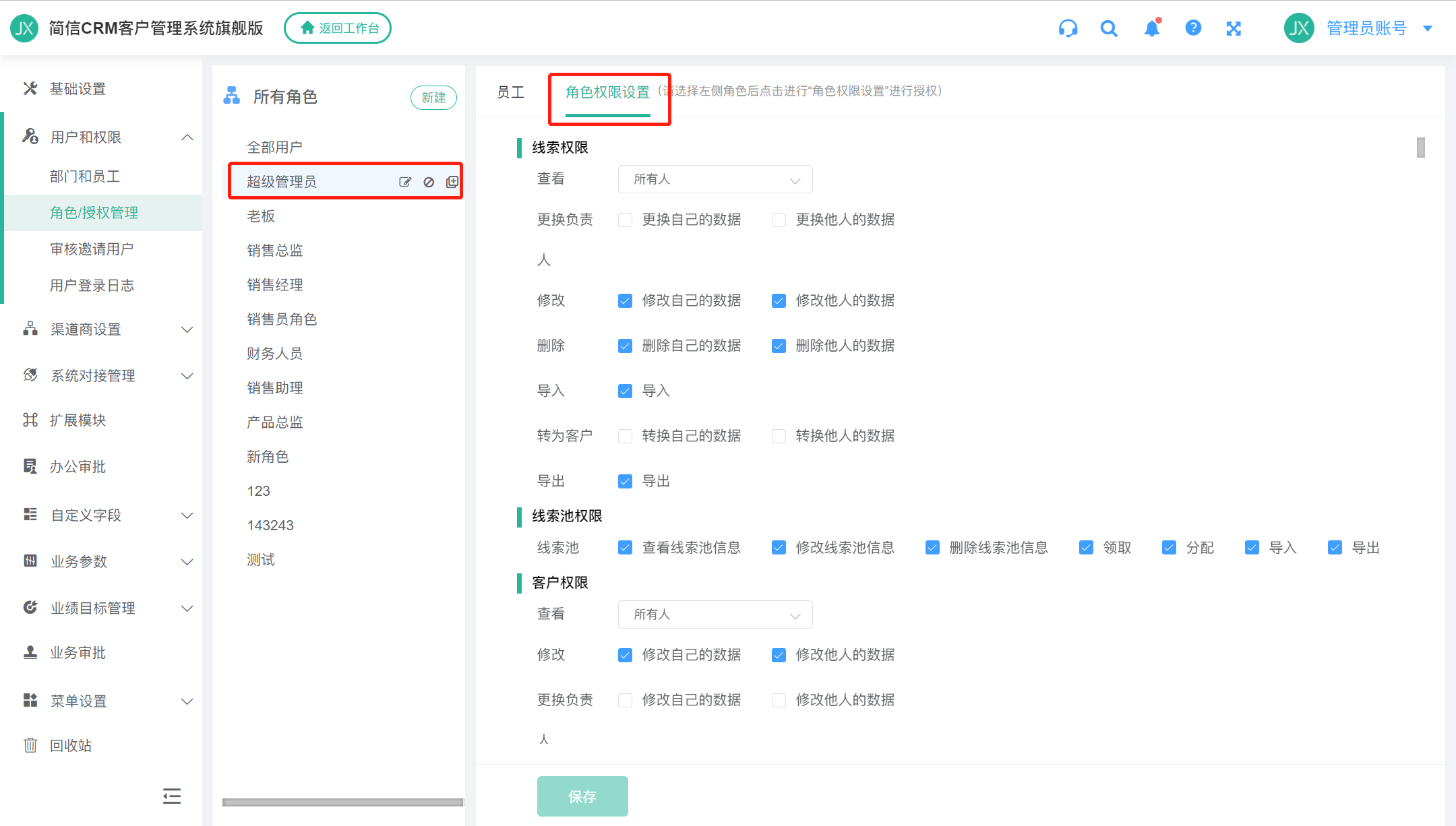The width and height of the screenshot is (1456, 826).
Task: Click the customer service headset icon
Action: [x=1068, y=28]
